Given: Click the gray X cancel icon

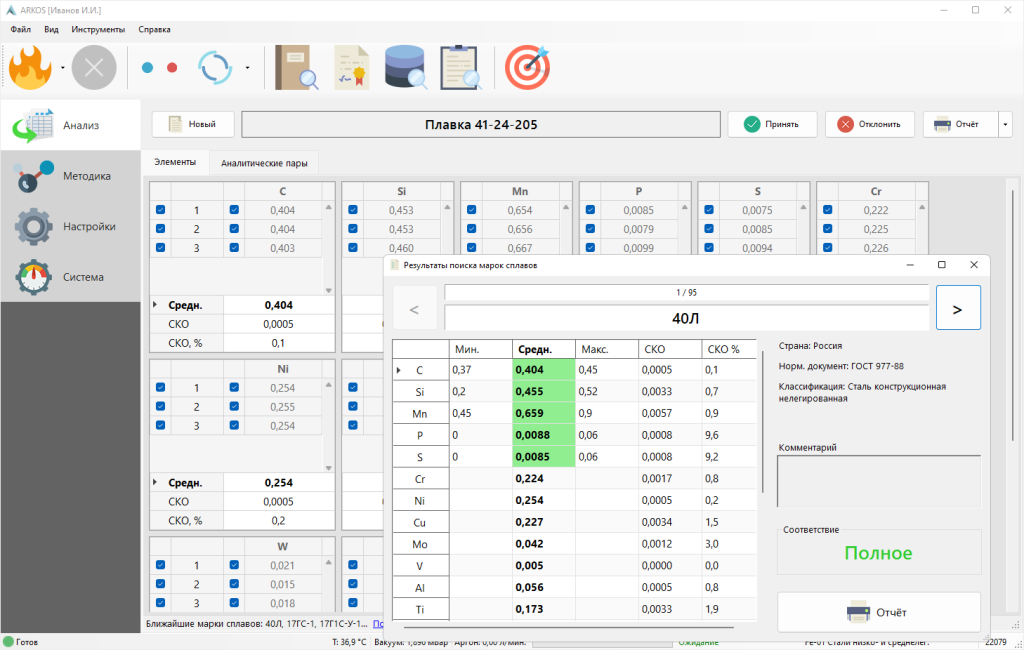Looking at the screenshot, I should pyautogui.click(x=94, y=68).
